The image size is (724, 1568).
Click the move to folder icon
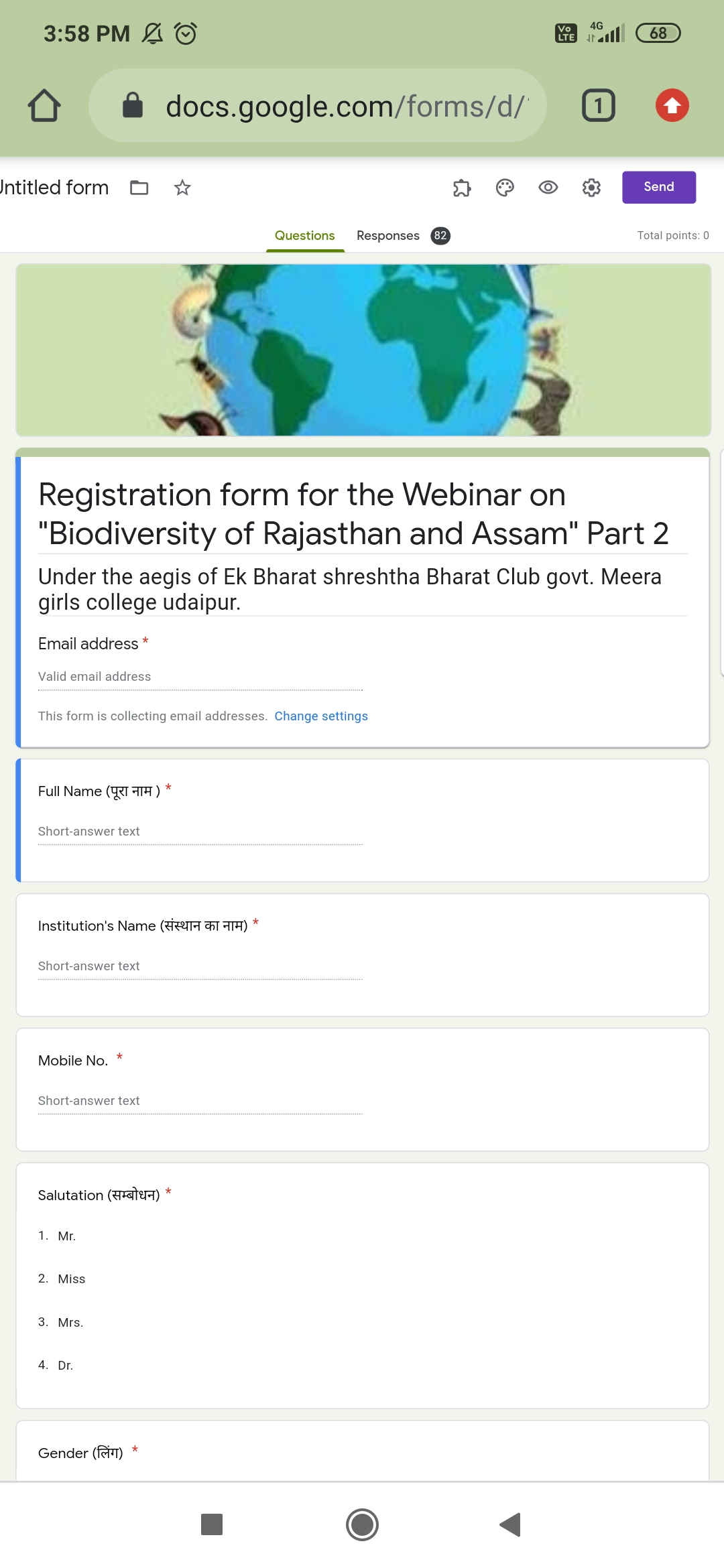tap(139, 188)
